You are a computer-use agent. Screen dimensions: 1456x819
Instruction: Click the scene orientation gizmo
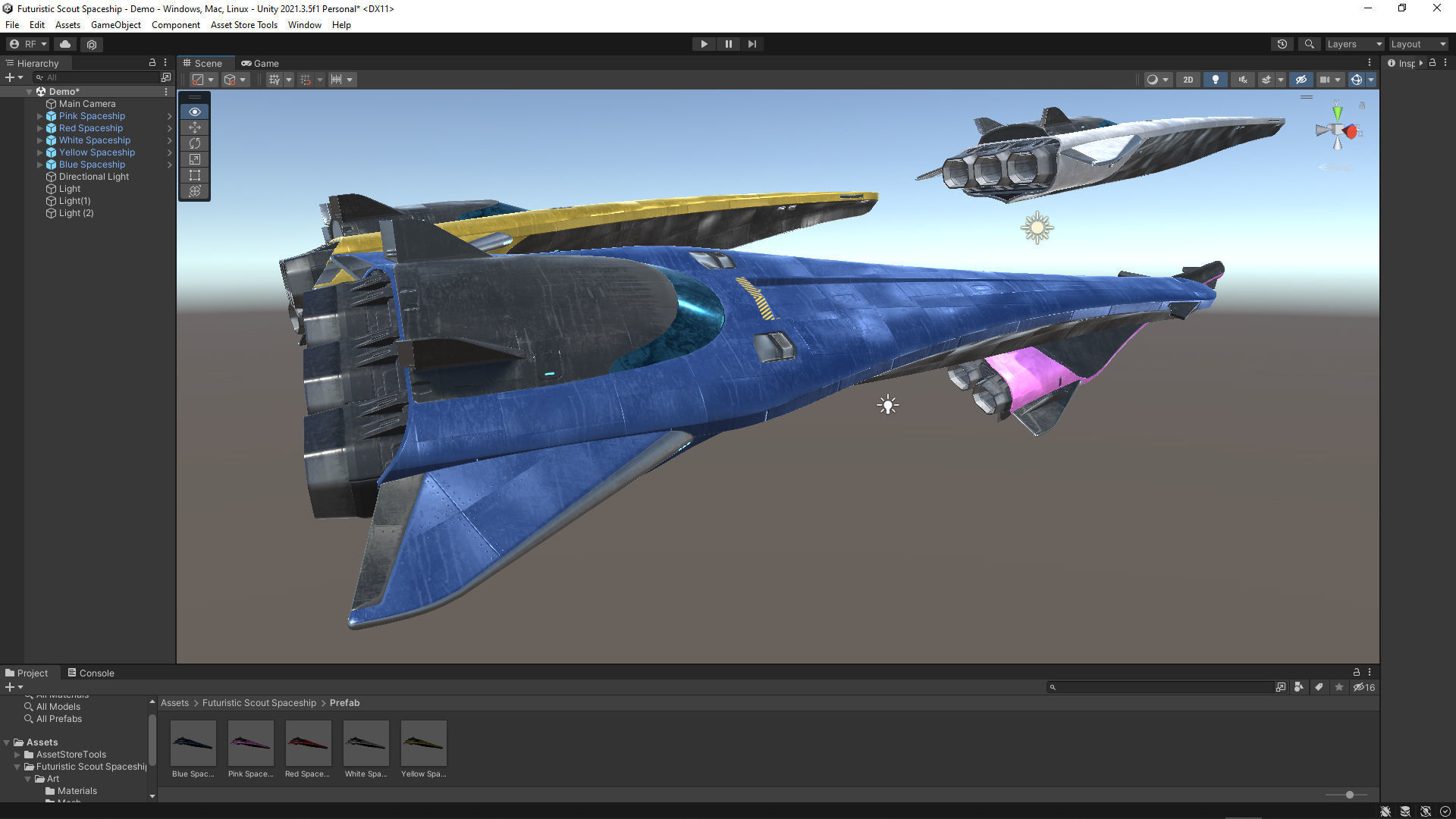tap(1338, 131)
